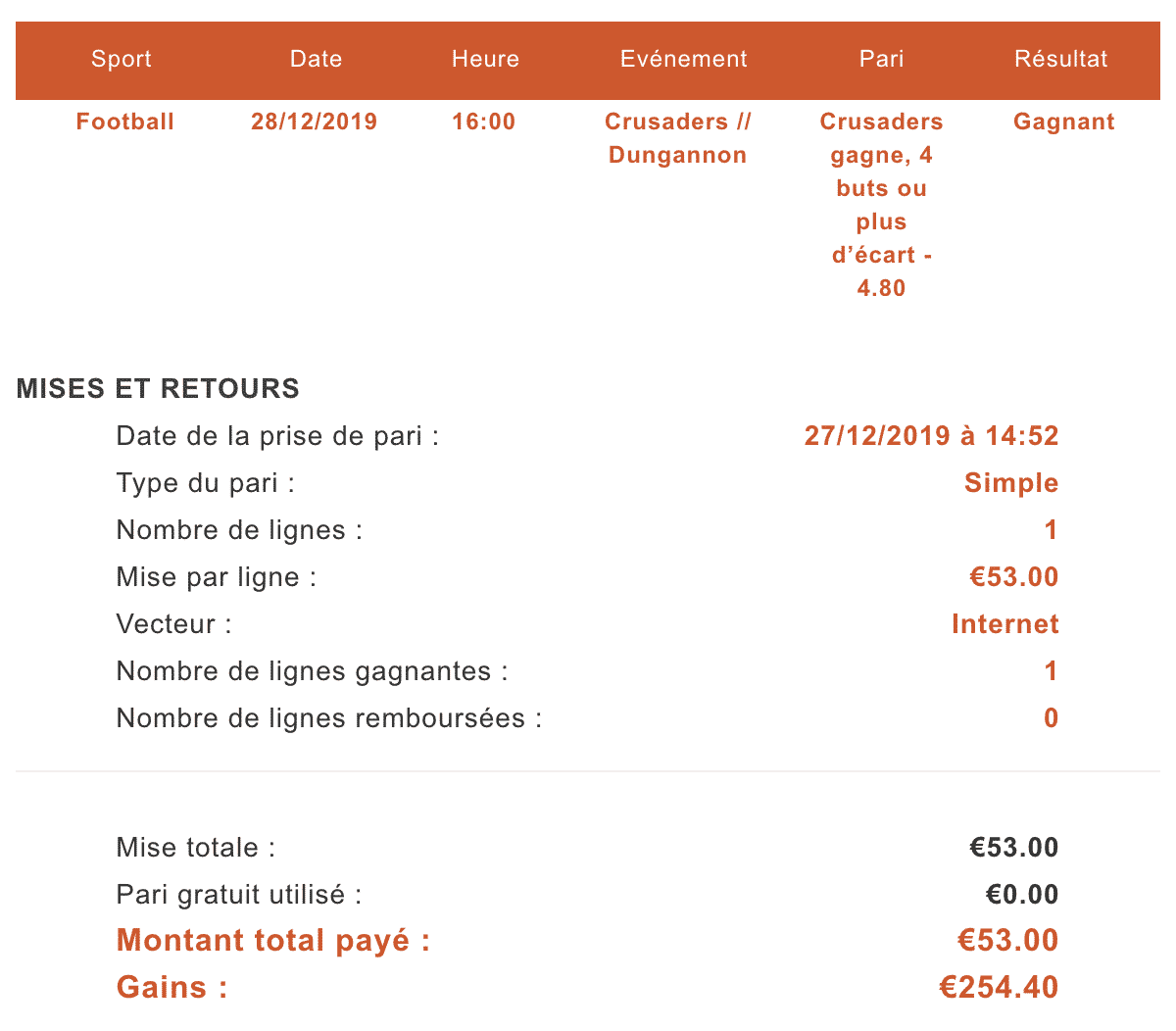Viewport: 1176px width, 1031px height.
Task: Click the Date column header
Action: (316, 59)
